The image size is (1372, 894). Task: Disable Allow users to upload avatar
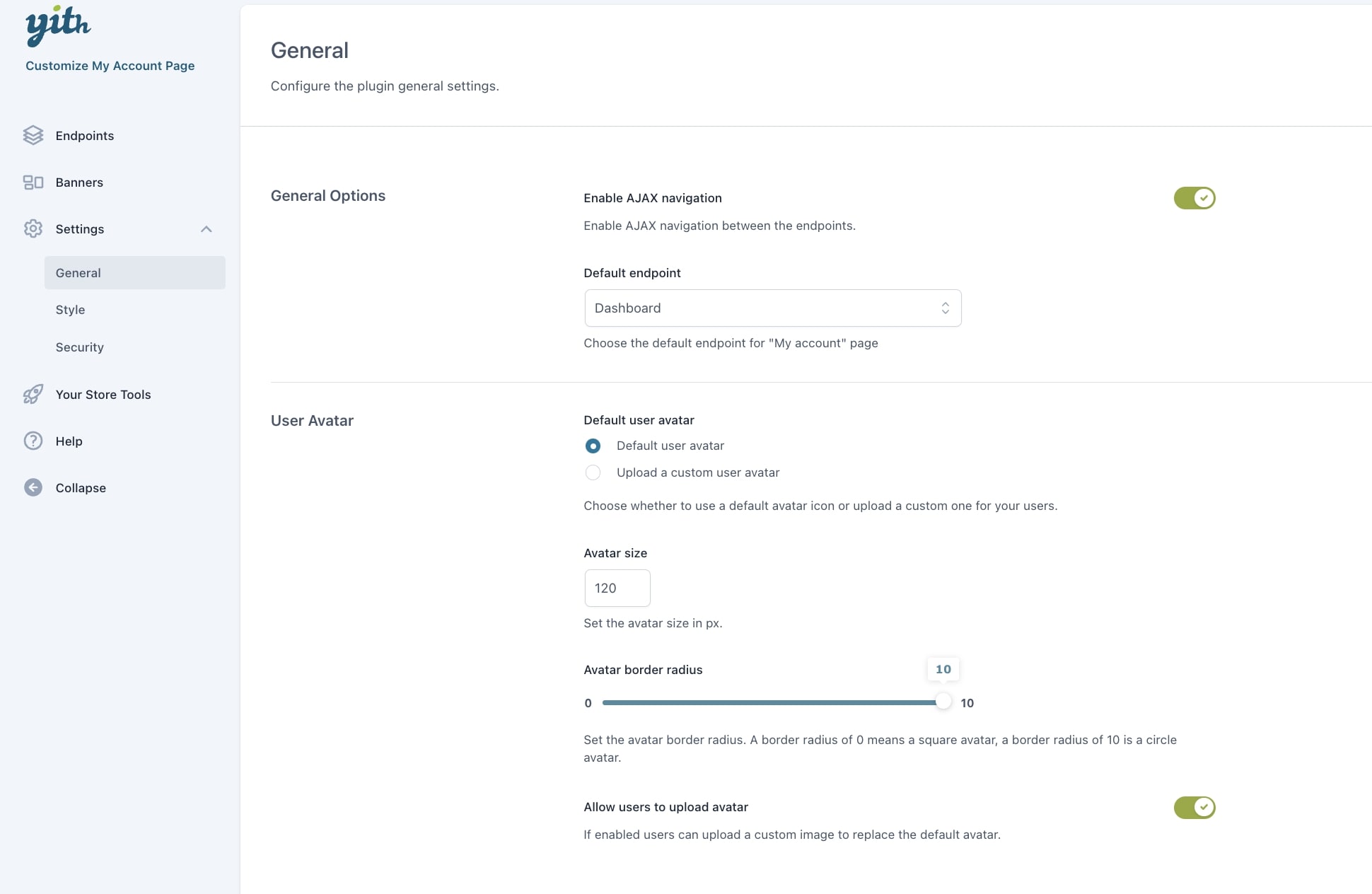point(1194,807)
